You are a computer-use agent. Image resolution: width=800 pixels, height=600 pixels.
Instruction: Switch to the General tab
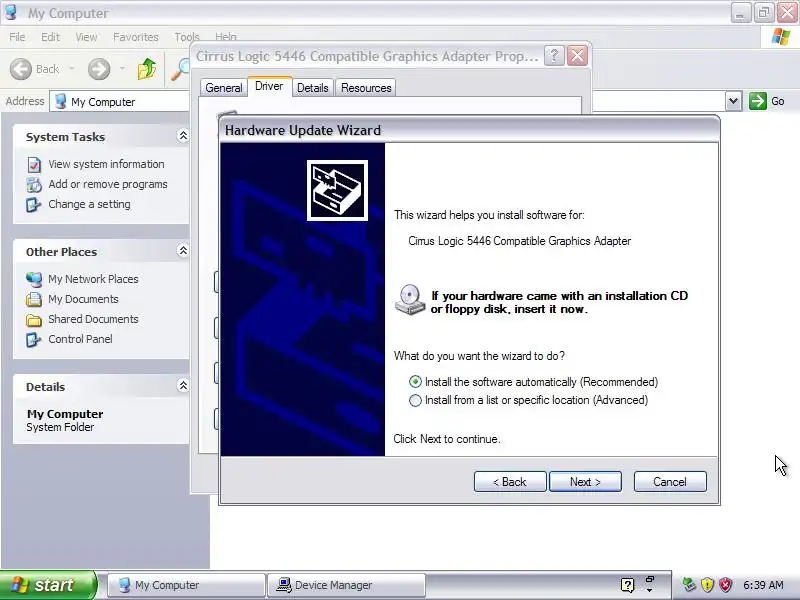tap(223, 88)
